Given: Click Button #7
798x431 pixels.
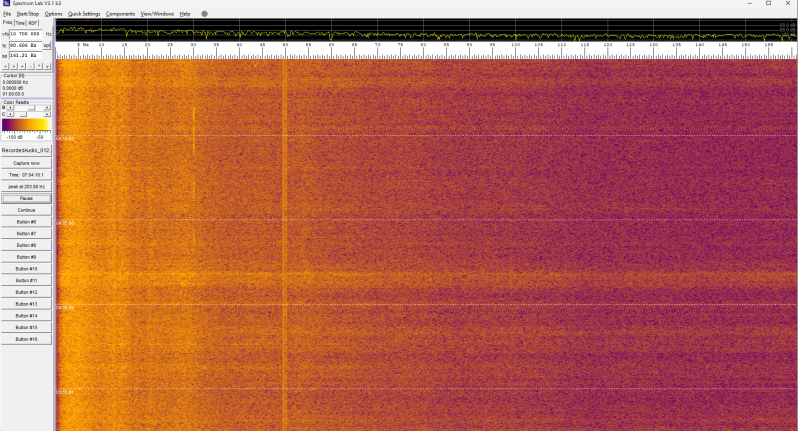Looking at the screenshot, I should click(26, 234).
